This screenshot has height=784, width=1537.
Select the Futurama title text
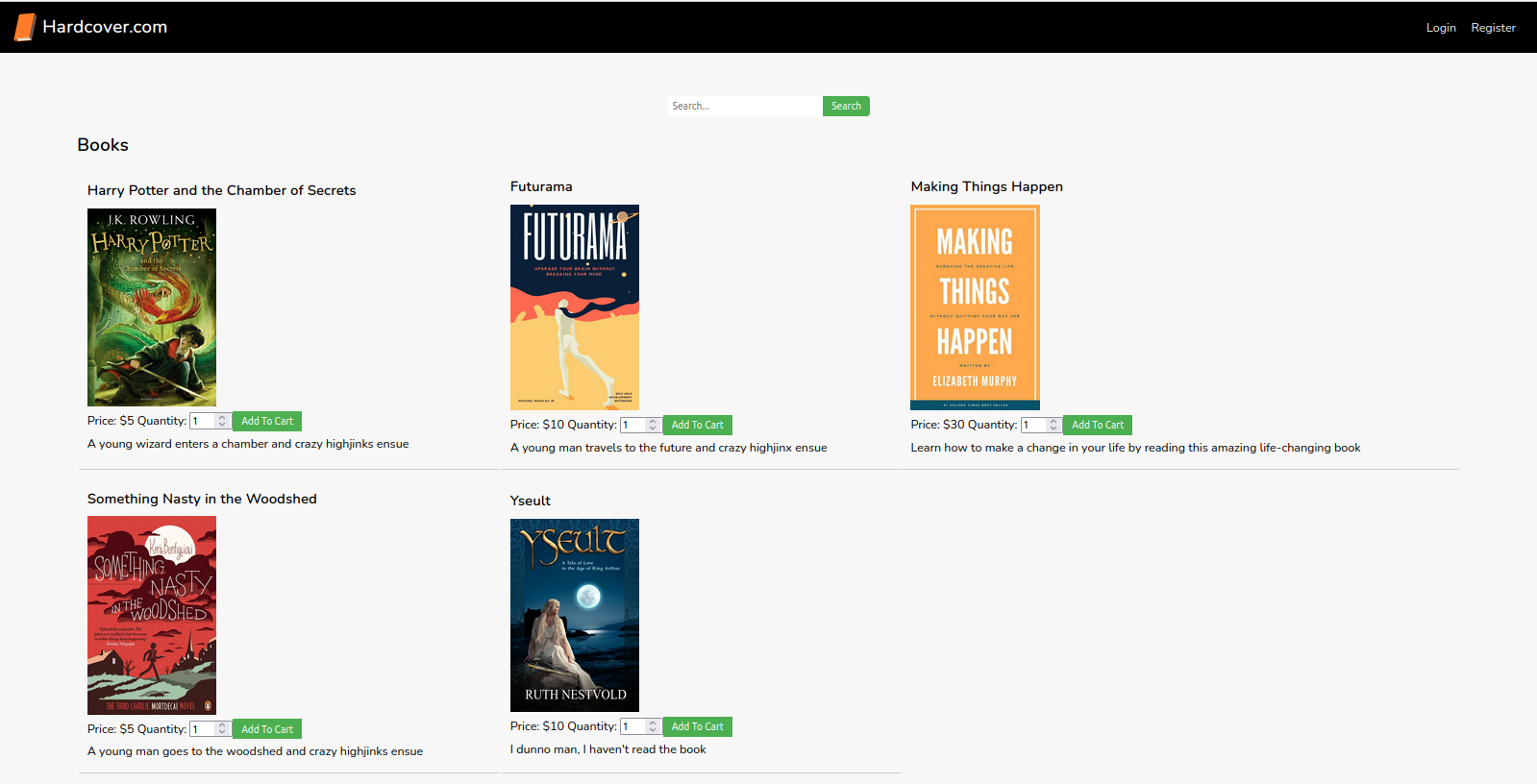point(541,186)
